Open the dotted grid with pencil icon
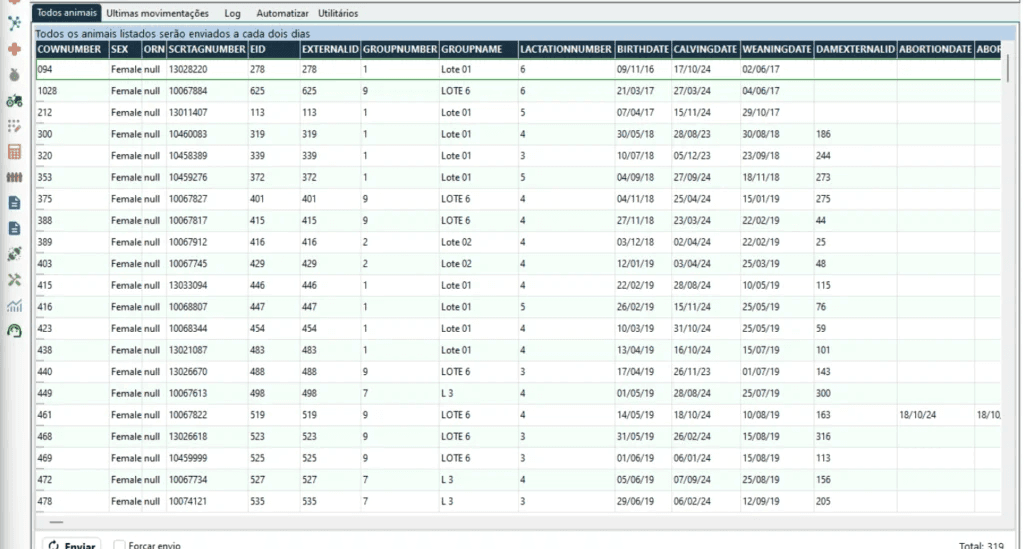Viewport: 1024px width, 549px height. click(x=14, y=126)
